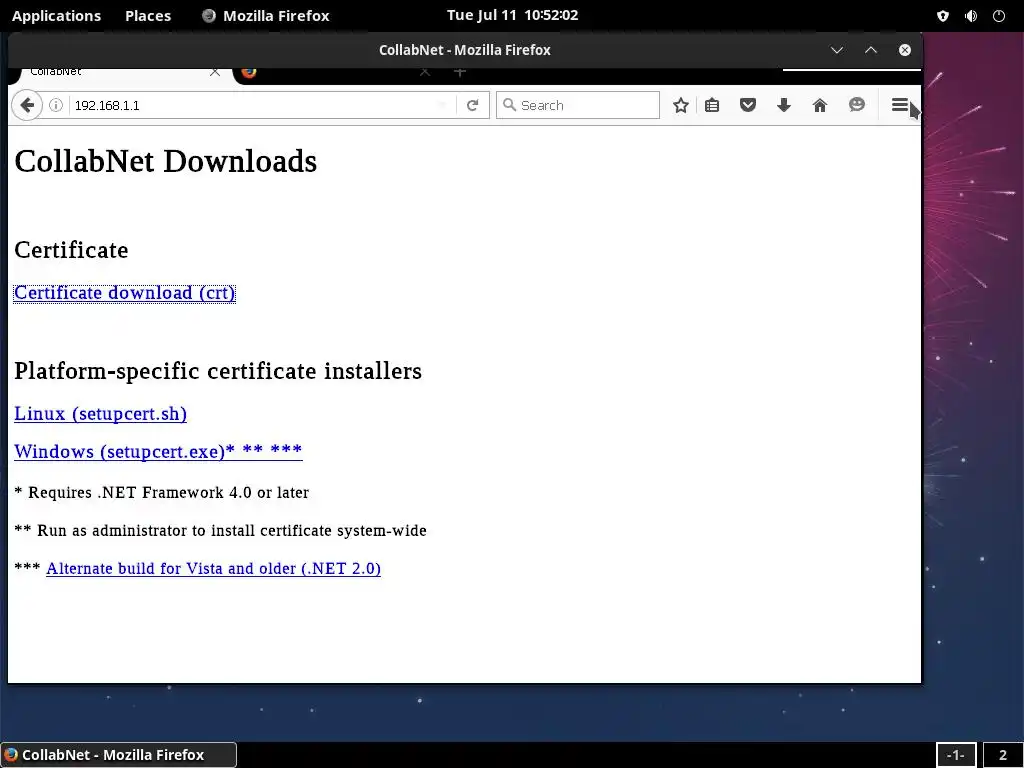Show site information icon in address bar
The height and width of the screenshot is (768, 1024).
coord(56,105)
